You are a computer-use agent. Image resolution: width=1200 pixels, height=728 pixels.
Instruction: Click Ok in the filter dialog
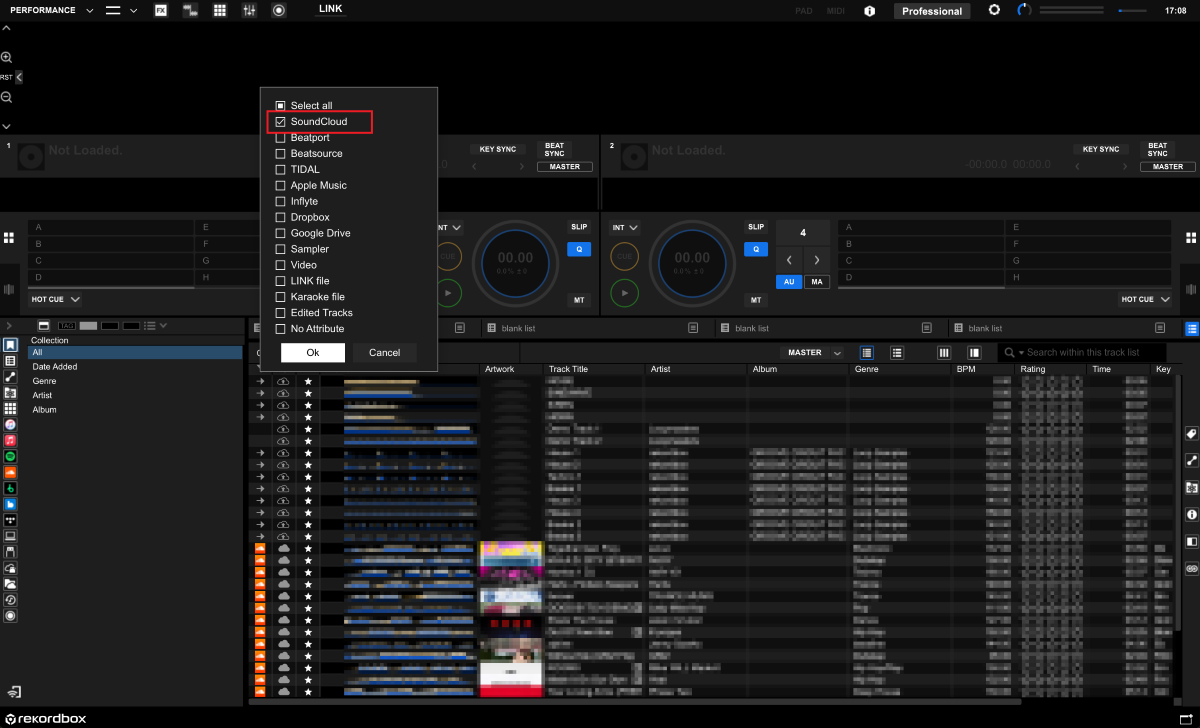point(313,352)
